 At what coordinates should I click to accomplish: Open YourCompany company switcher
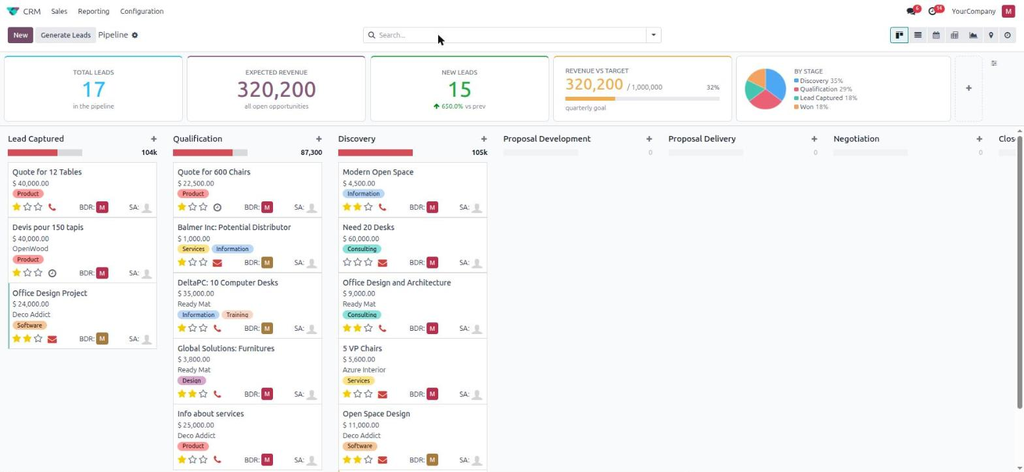(973, 11)
